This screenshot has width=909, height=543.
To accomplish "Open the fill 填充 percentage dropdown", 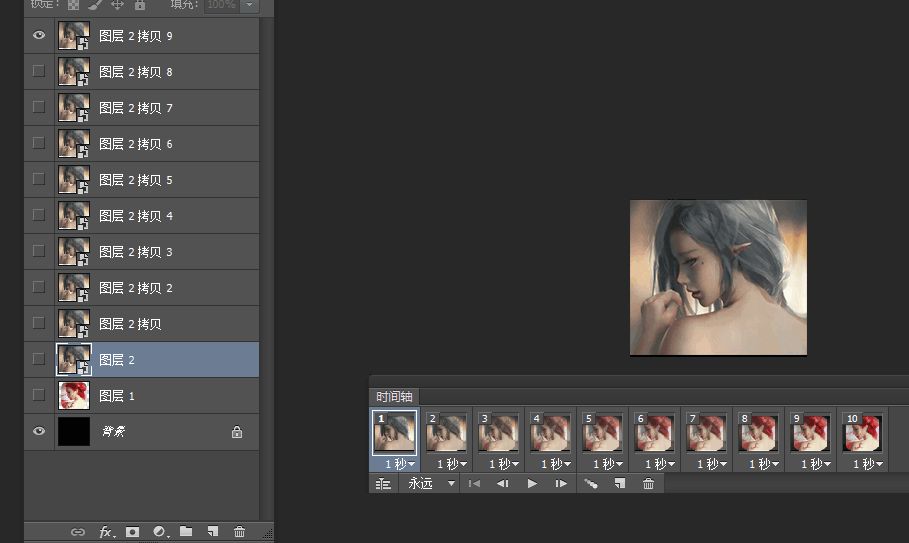I will pyautogui.click(x=249, y=5).
